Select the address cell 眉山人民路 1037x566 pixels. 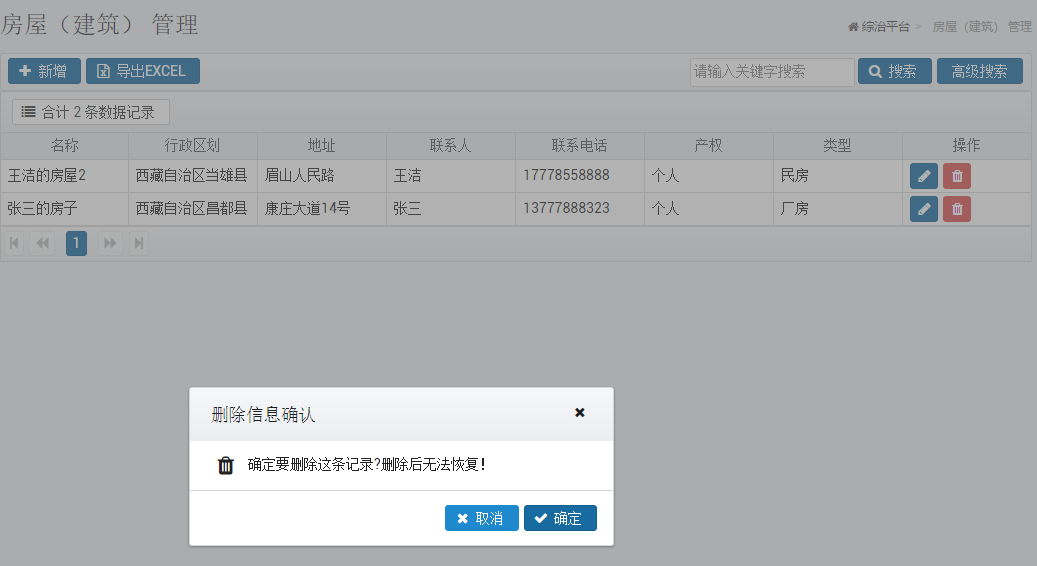tap(321, 176)
